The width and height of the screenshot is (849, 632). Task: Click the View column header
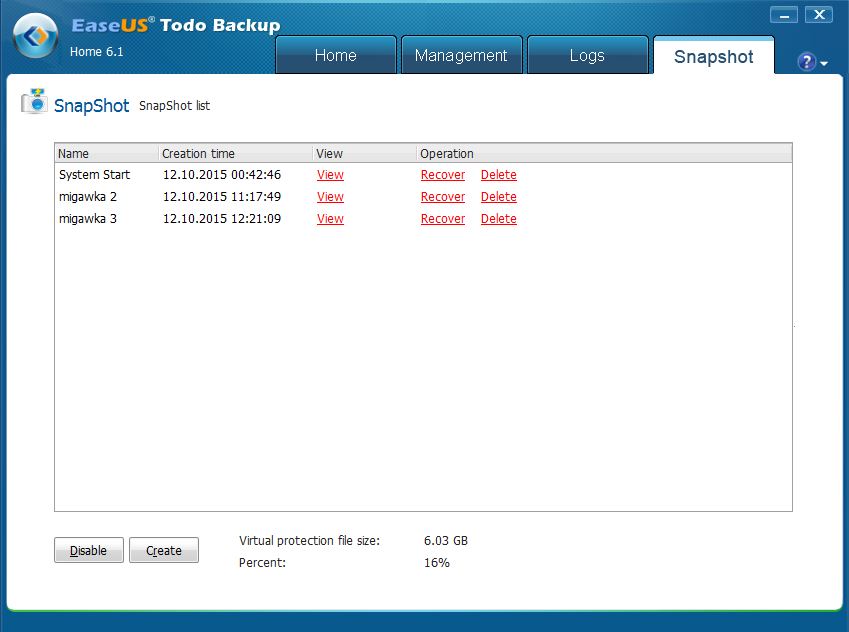(x=364, y=153)
